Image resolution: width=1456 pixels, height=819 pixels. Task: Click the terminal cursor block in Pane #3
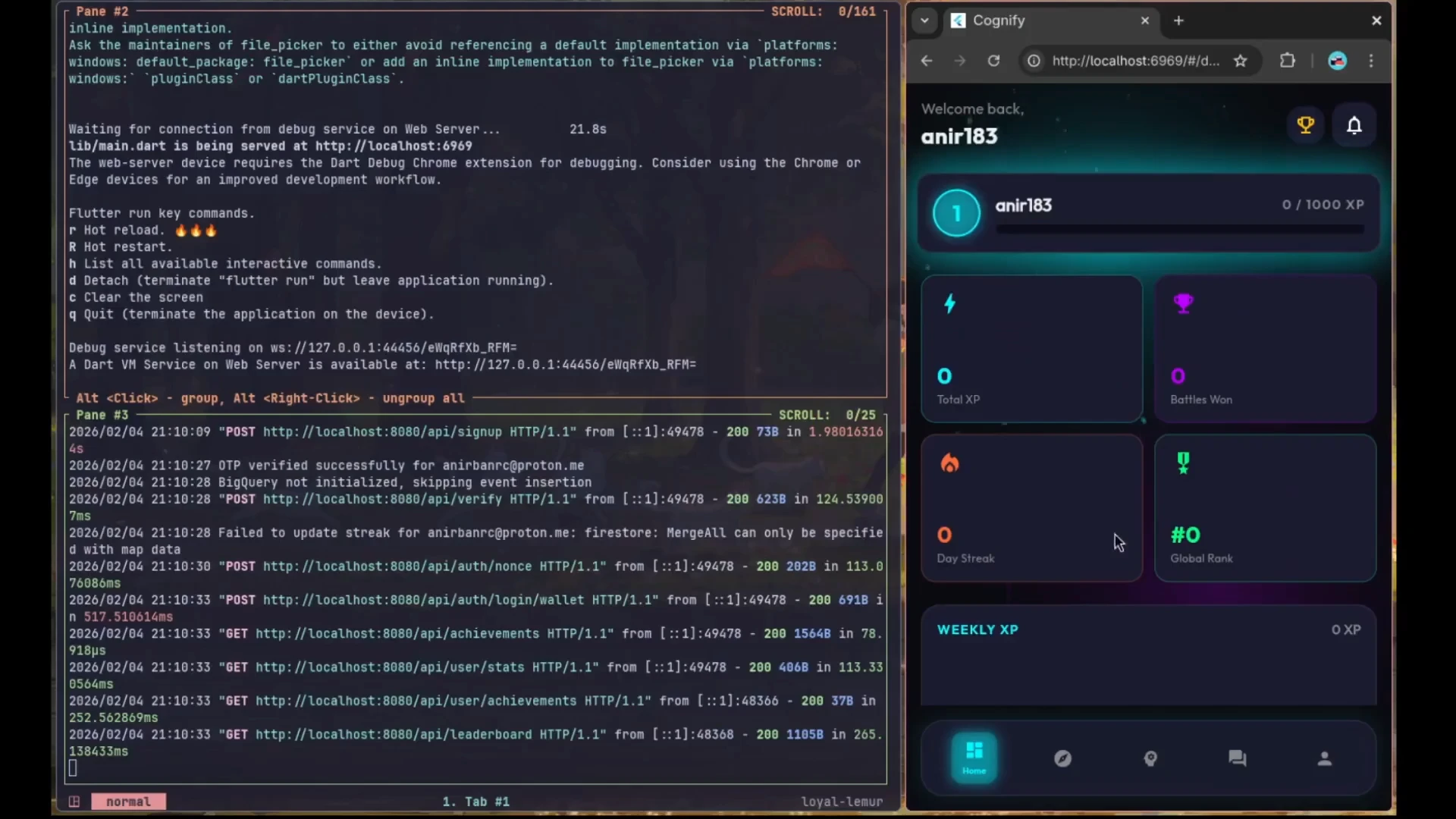(x=73, y=768)
